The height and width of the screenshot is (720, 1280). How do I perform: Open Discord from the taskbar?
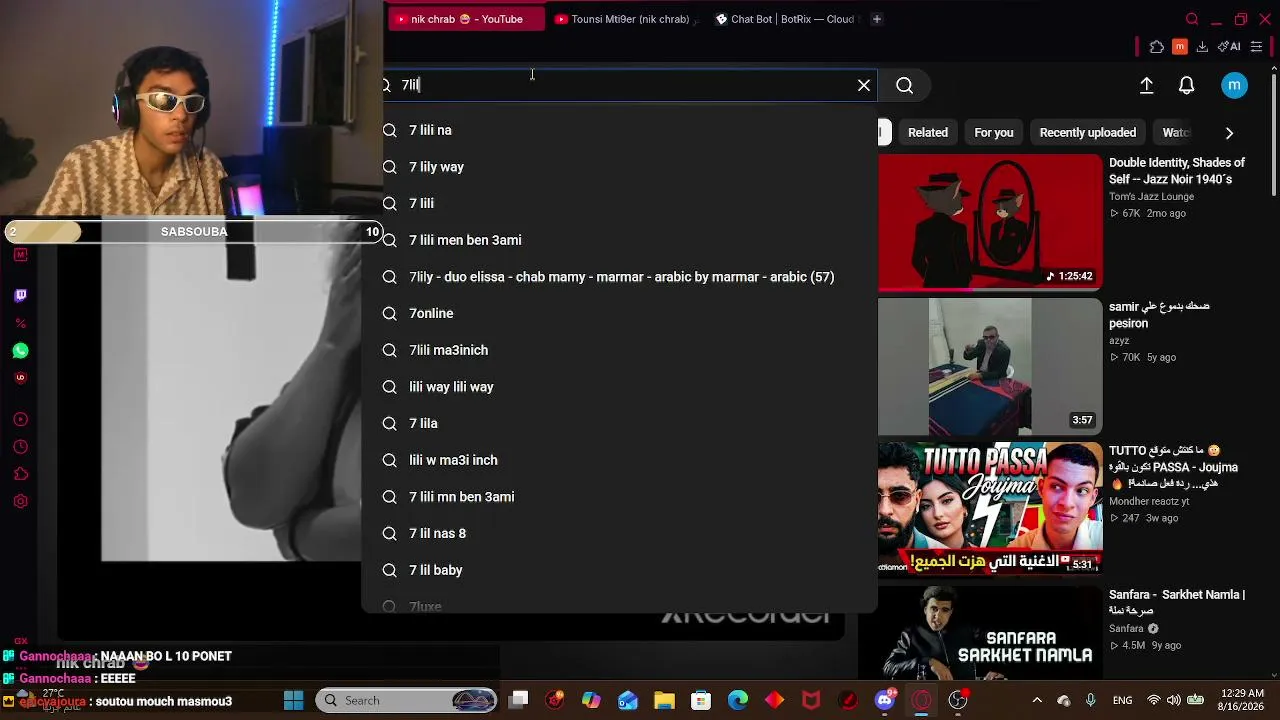tap(885, 700)
